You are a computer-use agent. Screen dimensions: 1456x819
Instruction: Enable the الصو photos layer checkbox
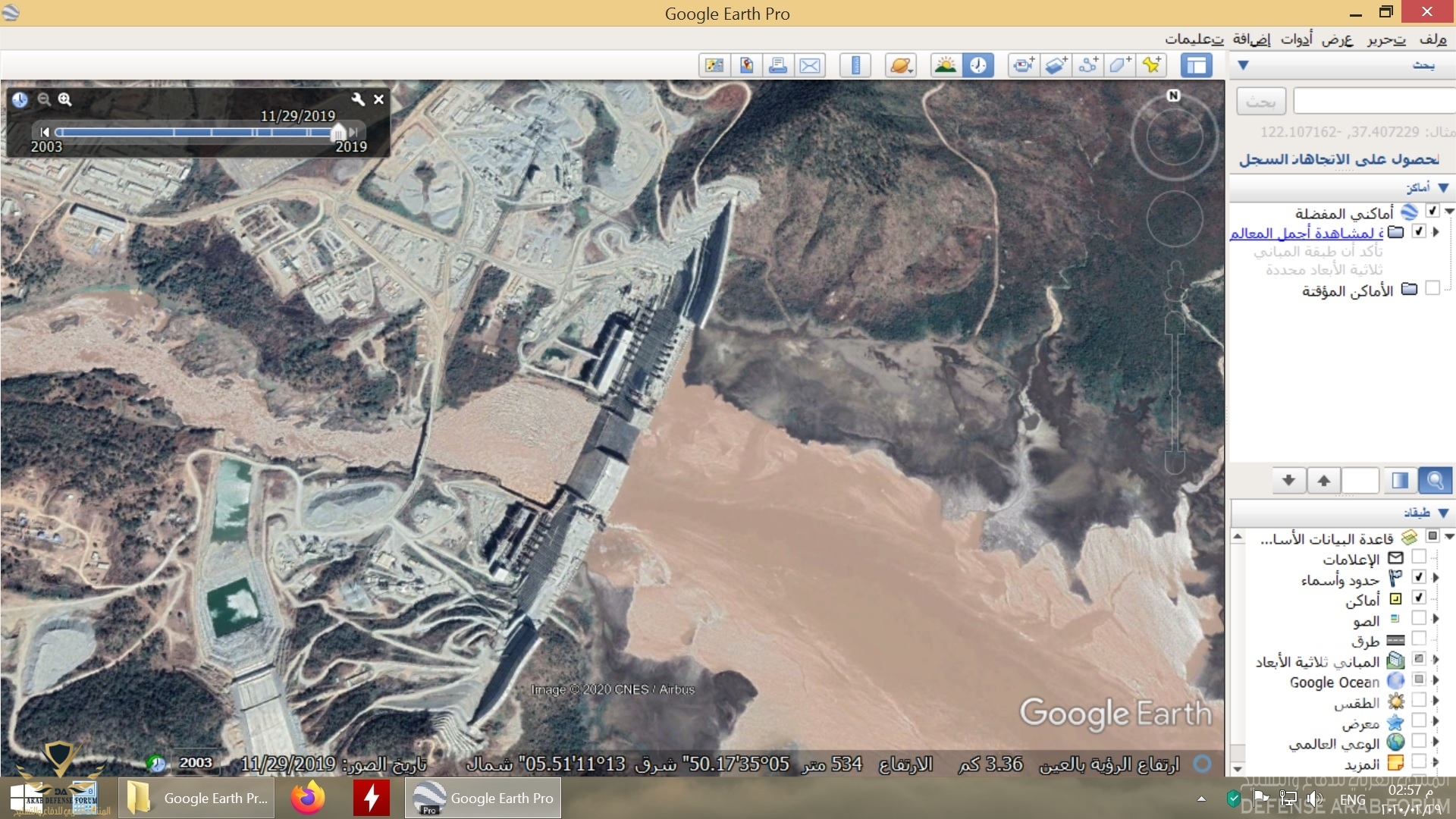pyautogui.click(x=1419, y=619)
